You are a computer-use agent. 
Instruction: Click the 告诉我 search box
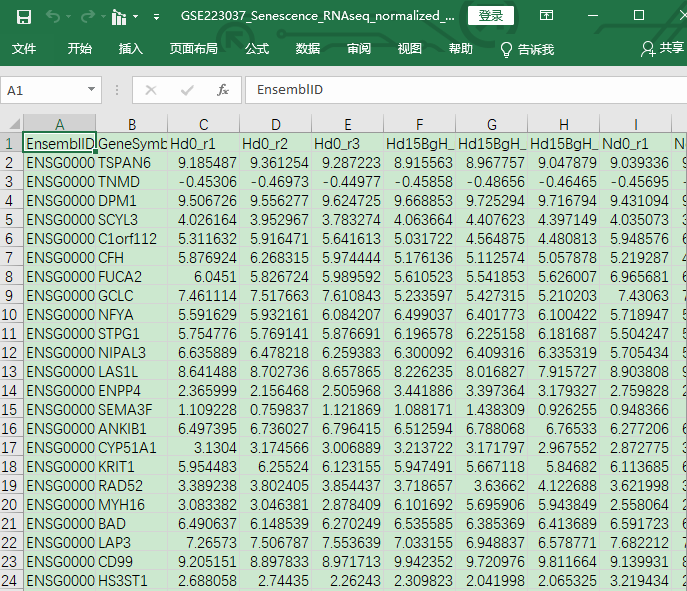[527, 49]
